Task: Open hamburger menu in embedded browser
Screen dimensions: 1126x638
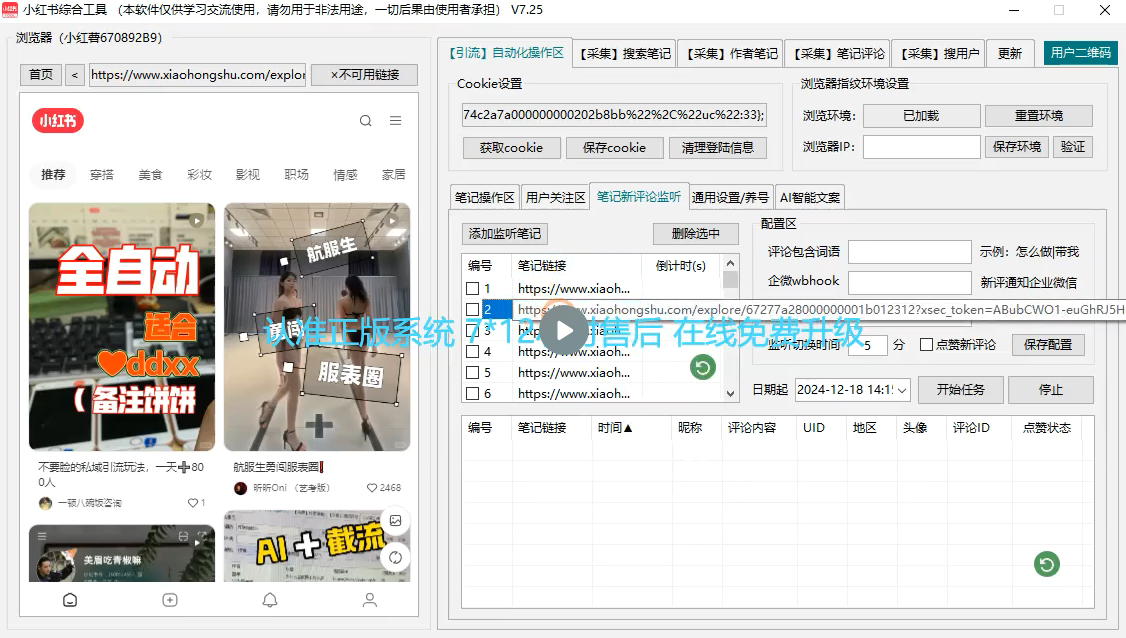Action: click(396, 121)
